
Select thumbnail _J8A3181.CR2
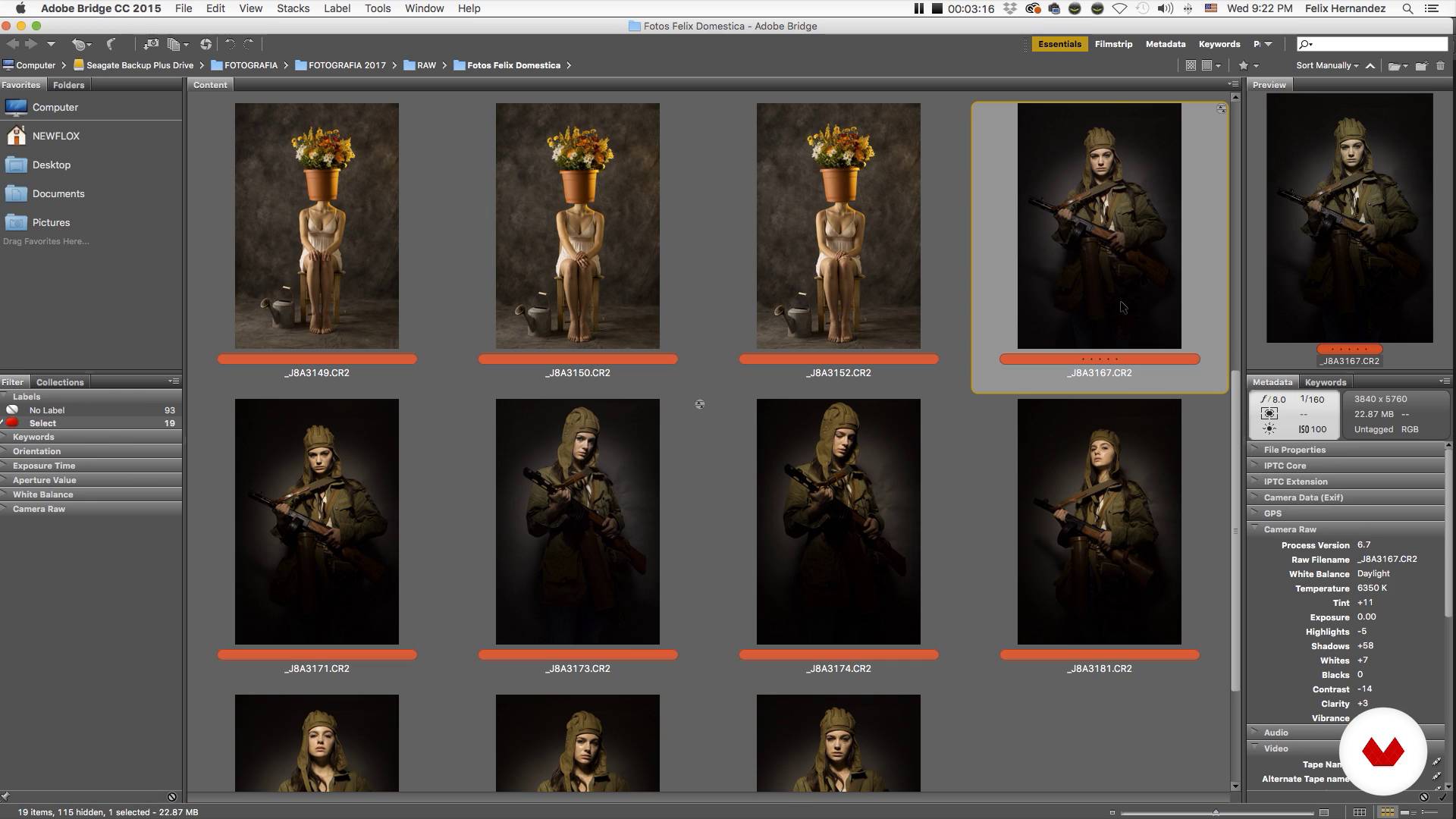coord(1099,522)
